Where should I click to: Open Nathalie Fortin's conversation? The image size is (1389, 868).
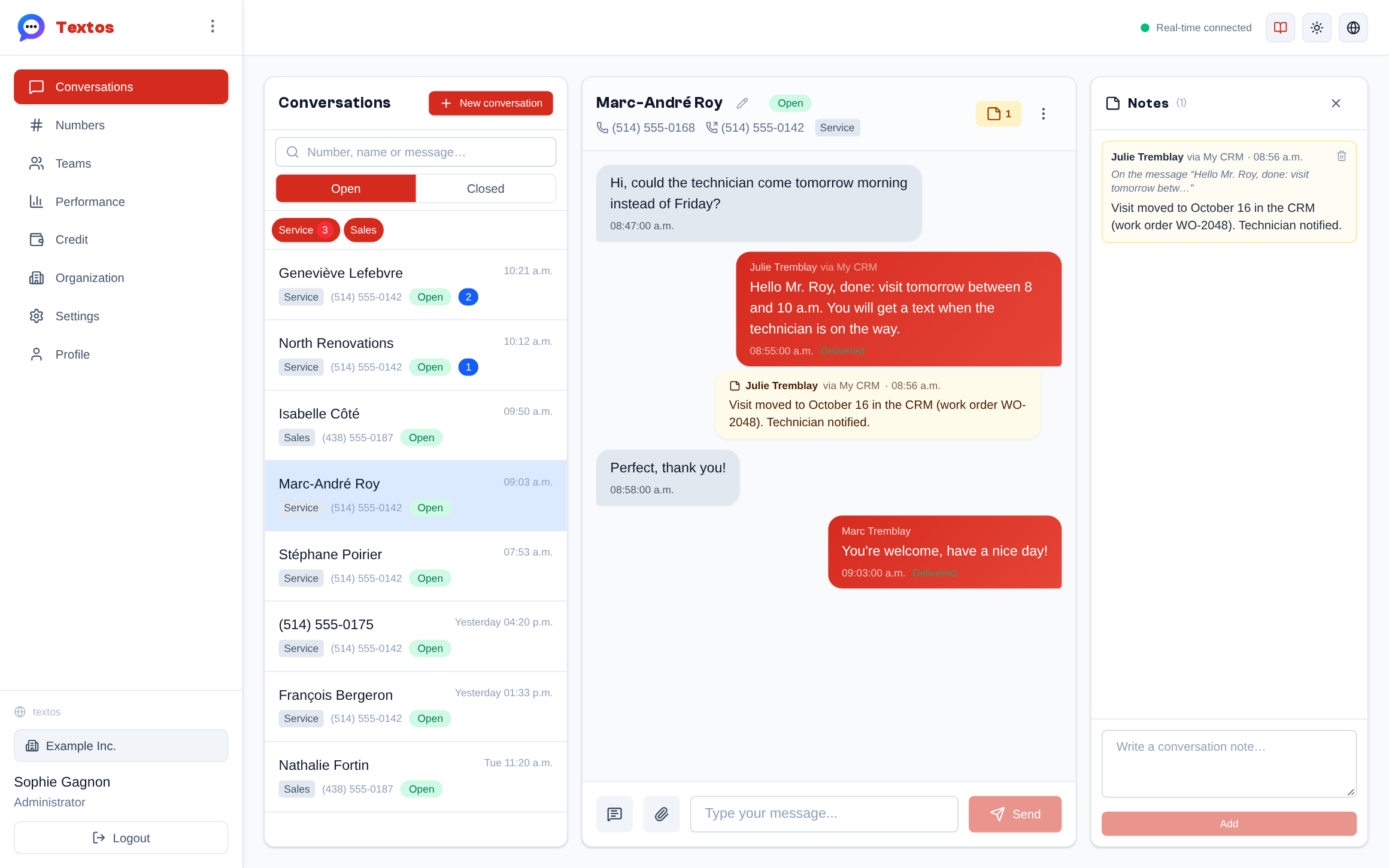[x=416, y=777]
